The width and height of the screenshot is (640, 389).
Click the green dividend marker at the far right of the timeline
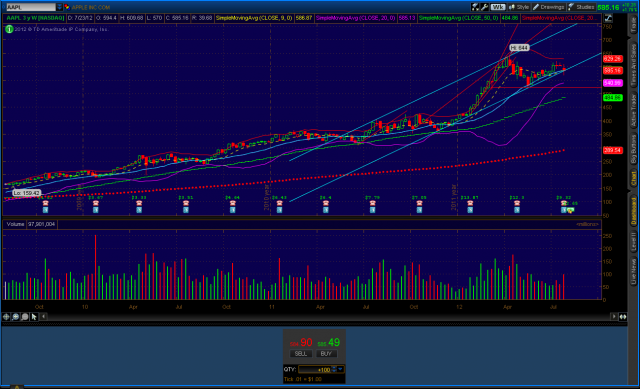click(570, 210)
